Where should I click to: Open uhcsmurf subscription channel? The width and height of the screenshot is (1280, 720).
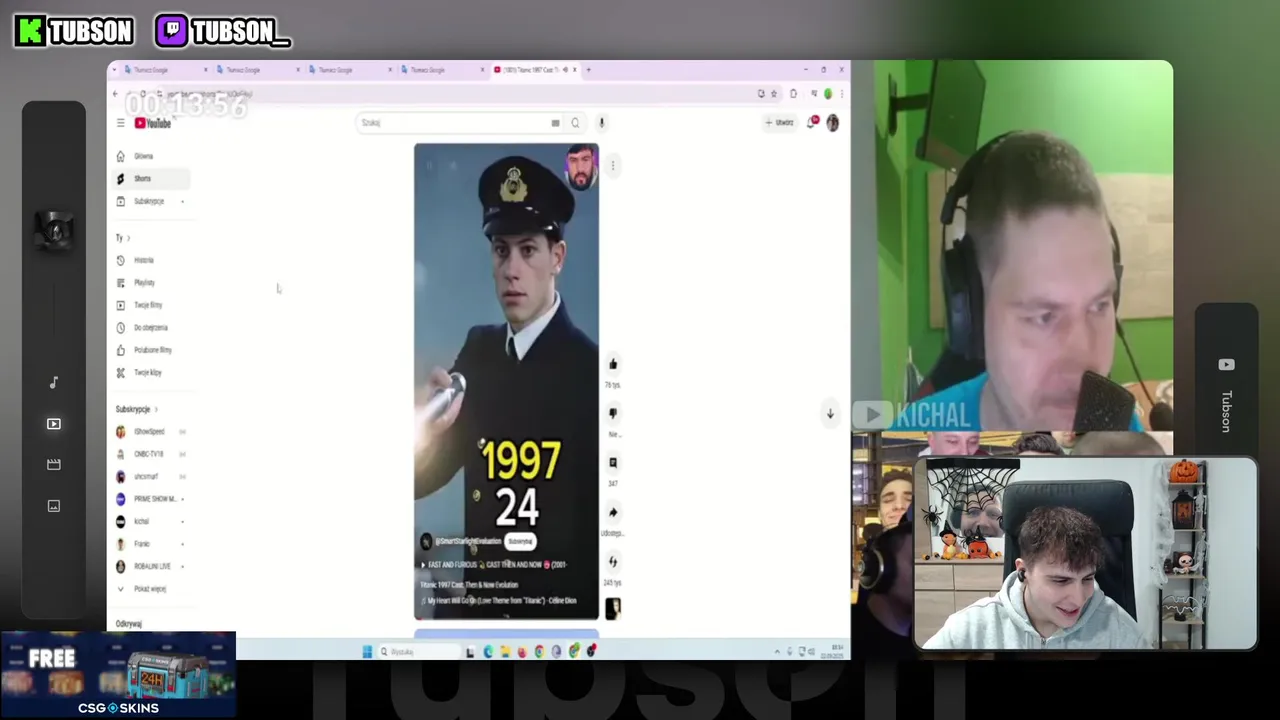150,477
